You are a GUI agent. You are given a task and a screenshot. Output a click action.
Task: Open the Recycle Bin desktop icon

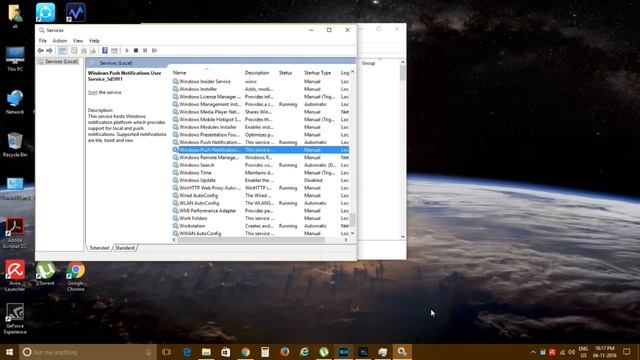15,145
